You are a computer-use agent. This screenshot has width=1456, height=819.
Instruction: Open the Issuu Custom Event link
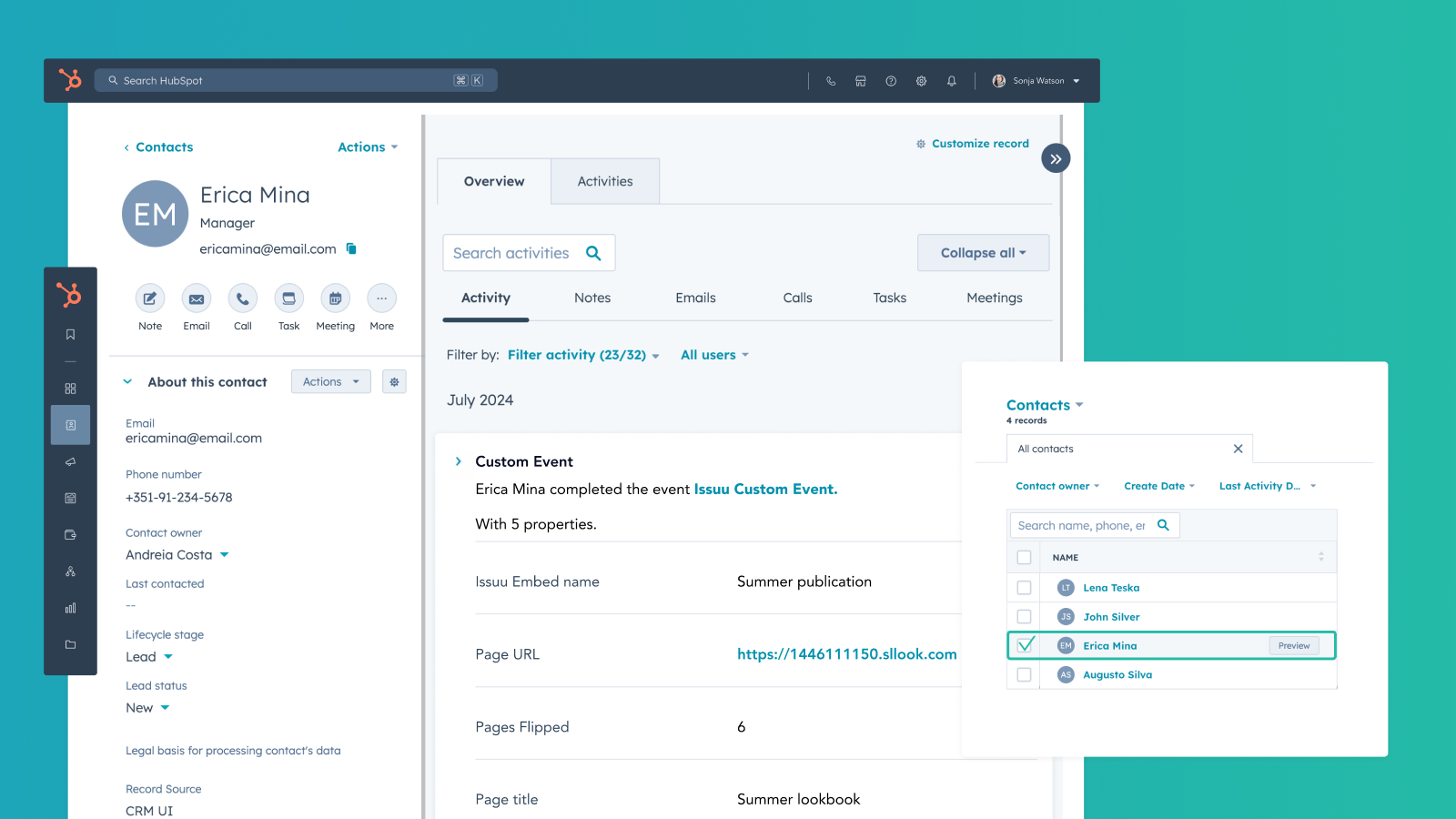[765, 490]
